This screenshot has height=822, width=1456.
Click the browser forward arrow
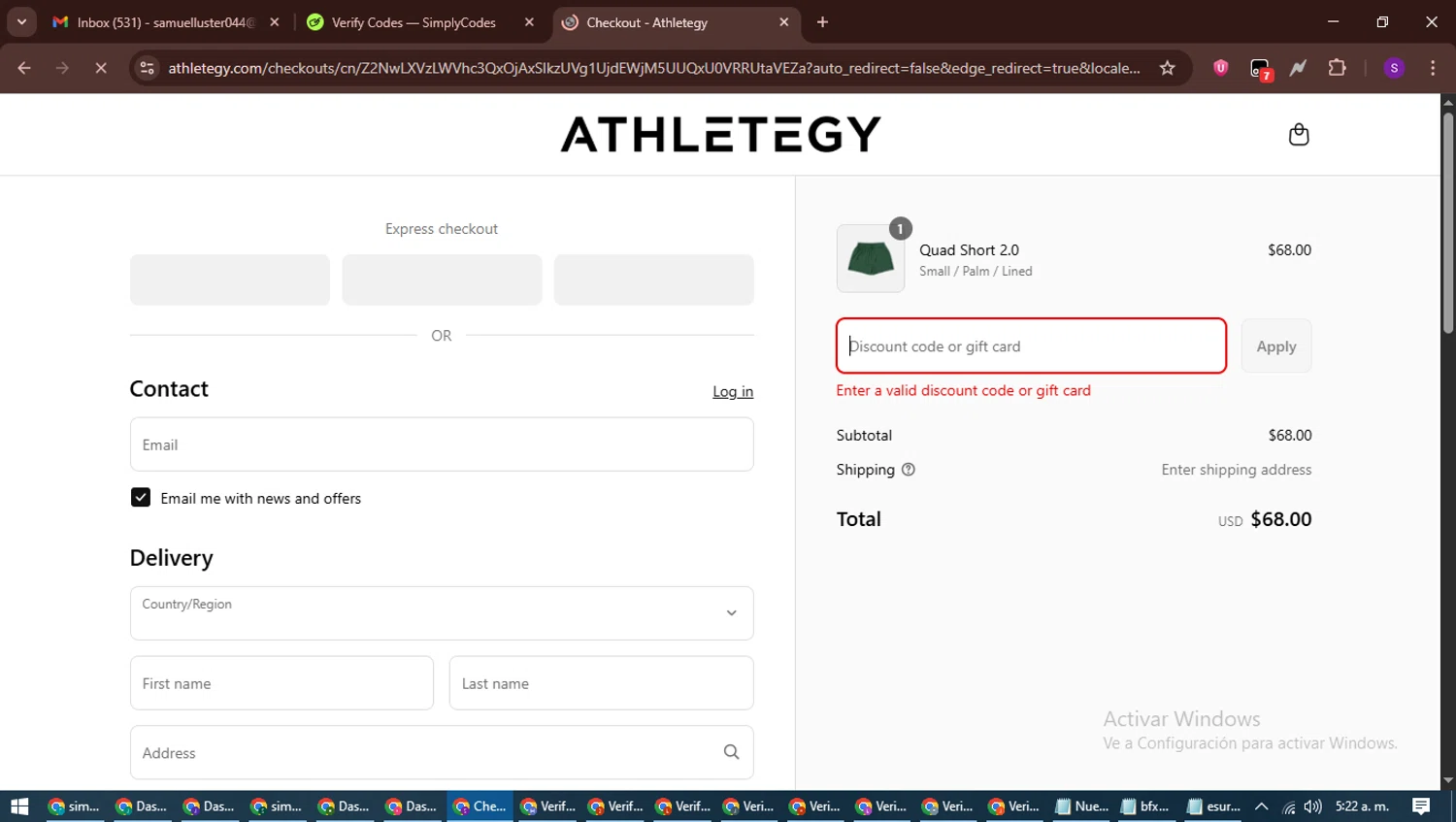[62, 68]
